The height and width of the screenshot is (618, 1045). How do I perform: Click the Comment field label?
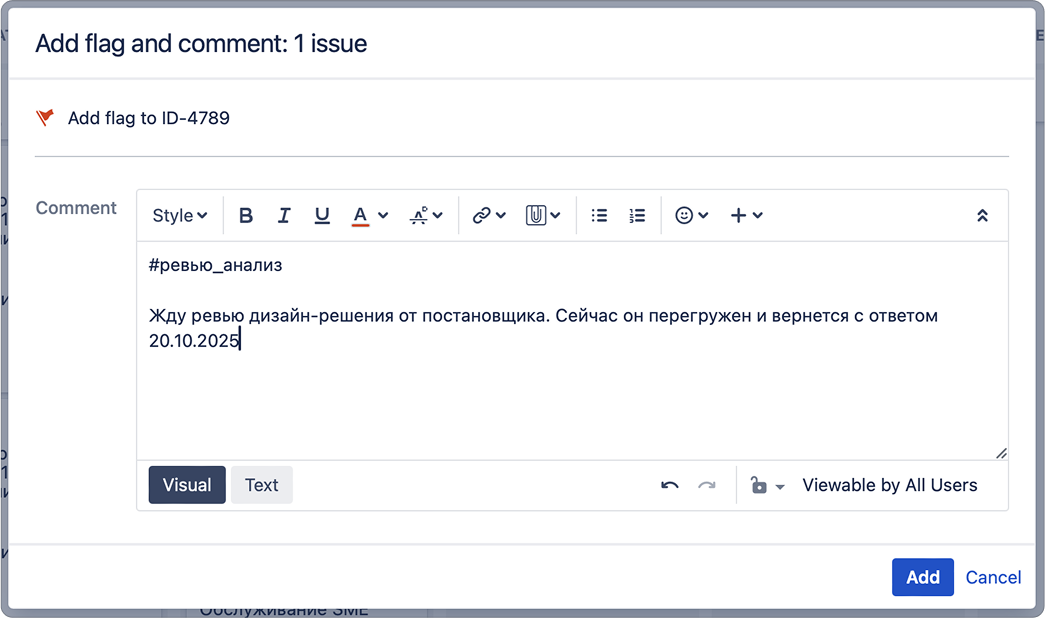tap(76, 208)
